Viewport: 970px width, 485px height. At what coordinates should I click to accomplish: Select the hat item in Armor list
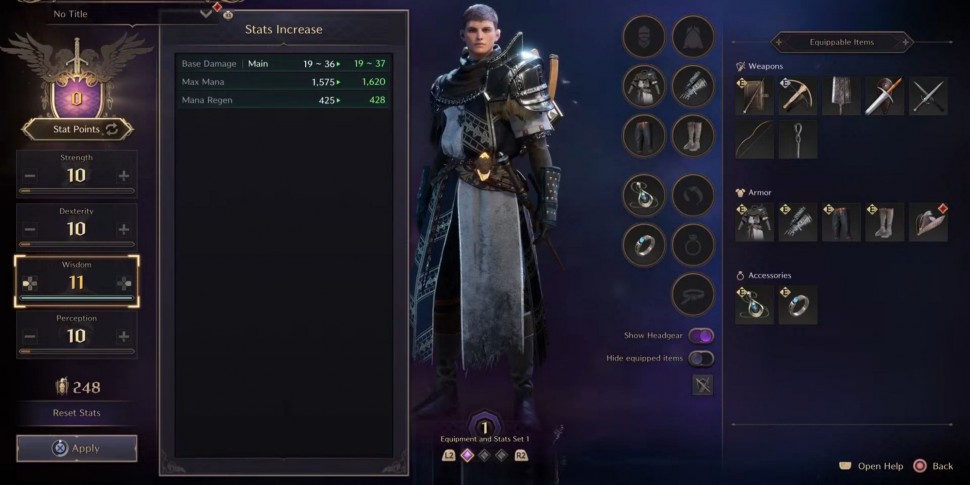pos(928,222)
